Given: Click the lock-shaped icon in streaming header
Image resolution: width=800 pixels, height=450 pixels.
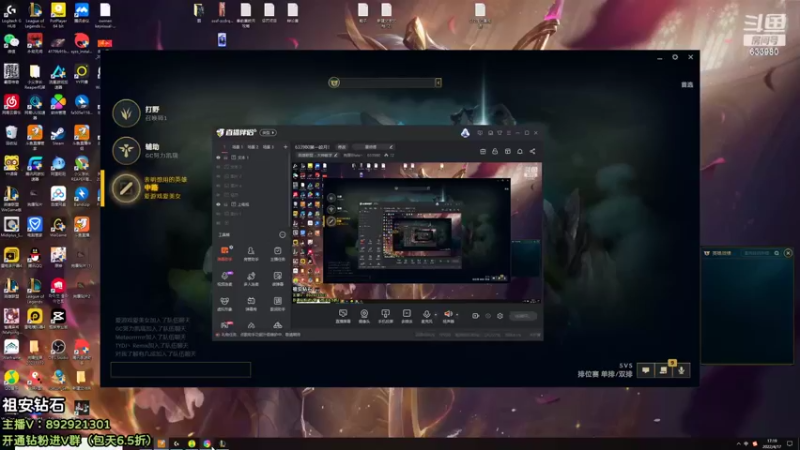Looking at the screenshot, I should (x=495, y=152).
